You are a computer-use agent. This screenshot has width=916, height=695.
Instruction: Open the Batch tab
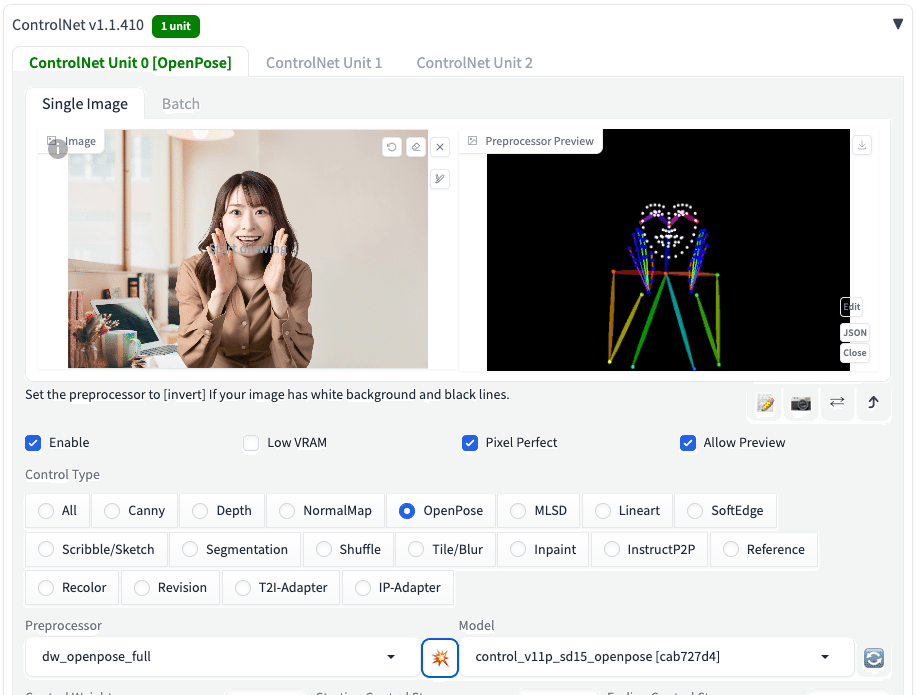click(181, 104)
